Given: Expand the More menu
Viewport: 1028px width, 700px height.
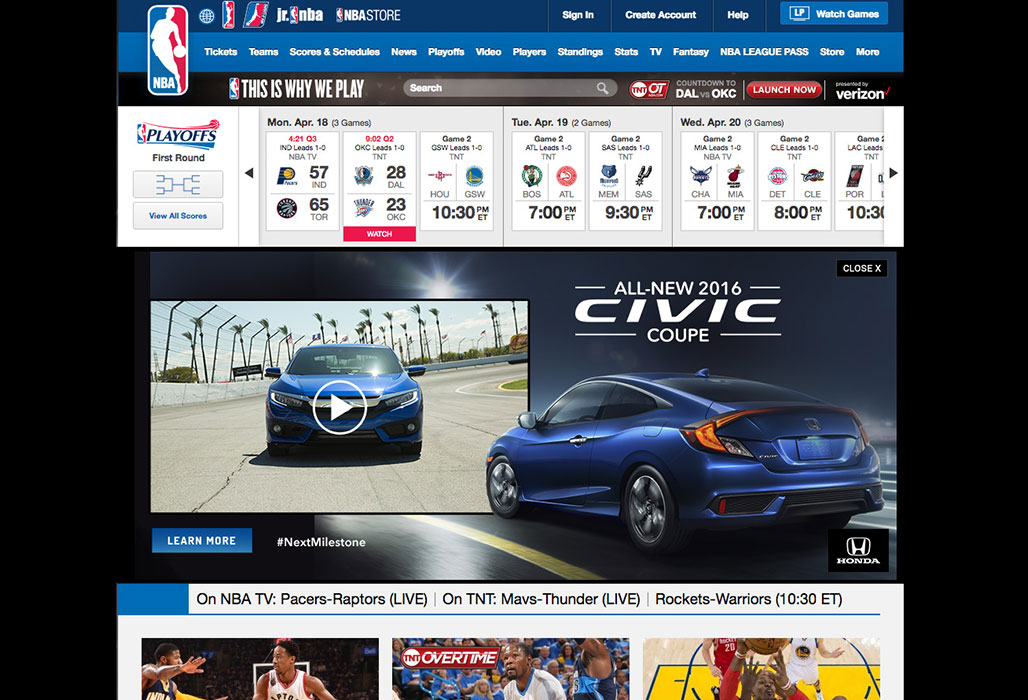Looking at the screenshot, I should click(867, 52).
